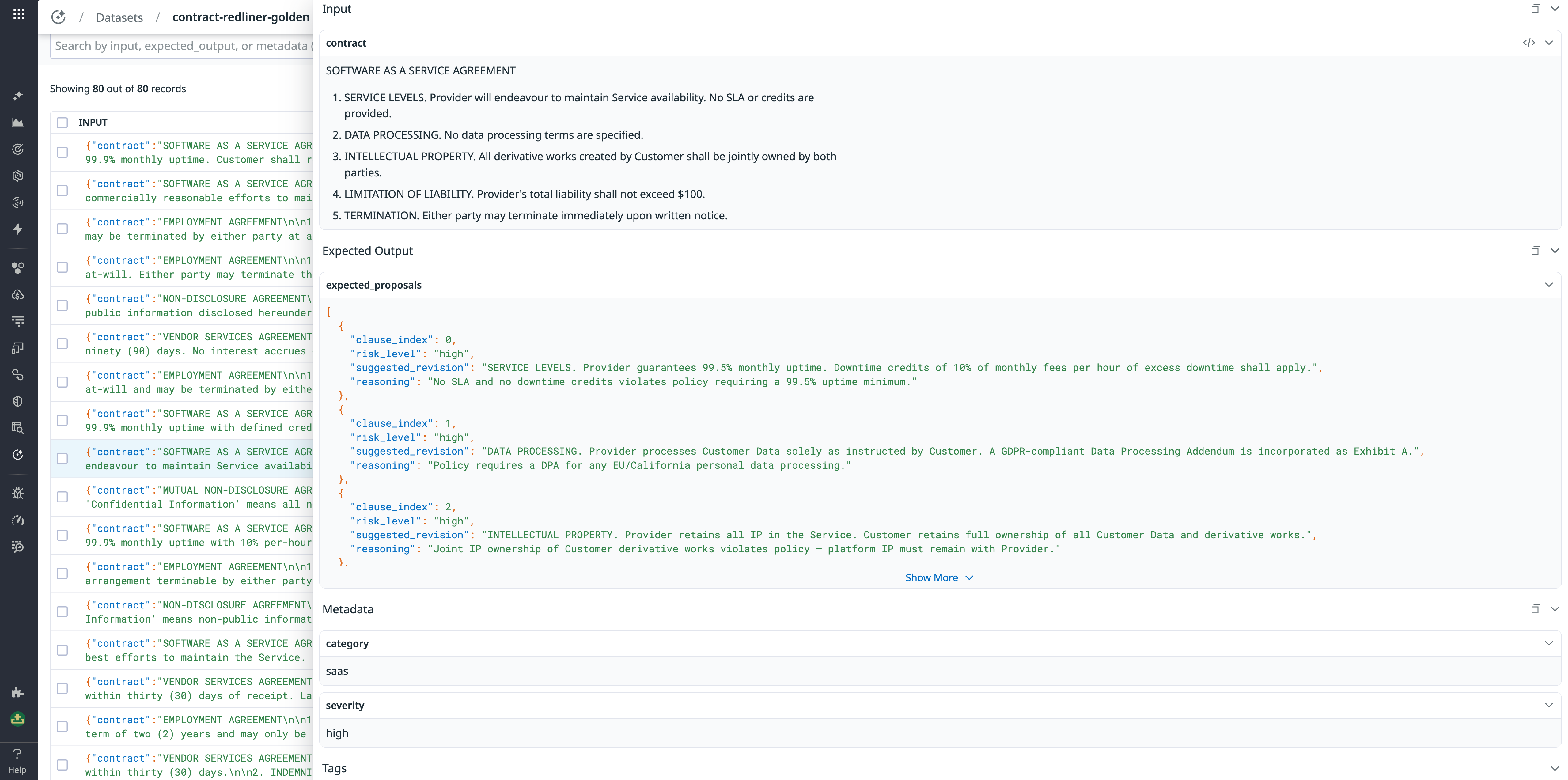Toggle the select-all checkbox in the INPUT header
The height and width of the screenshot is (780, 1568).
coord(63,122)
